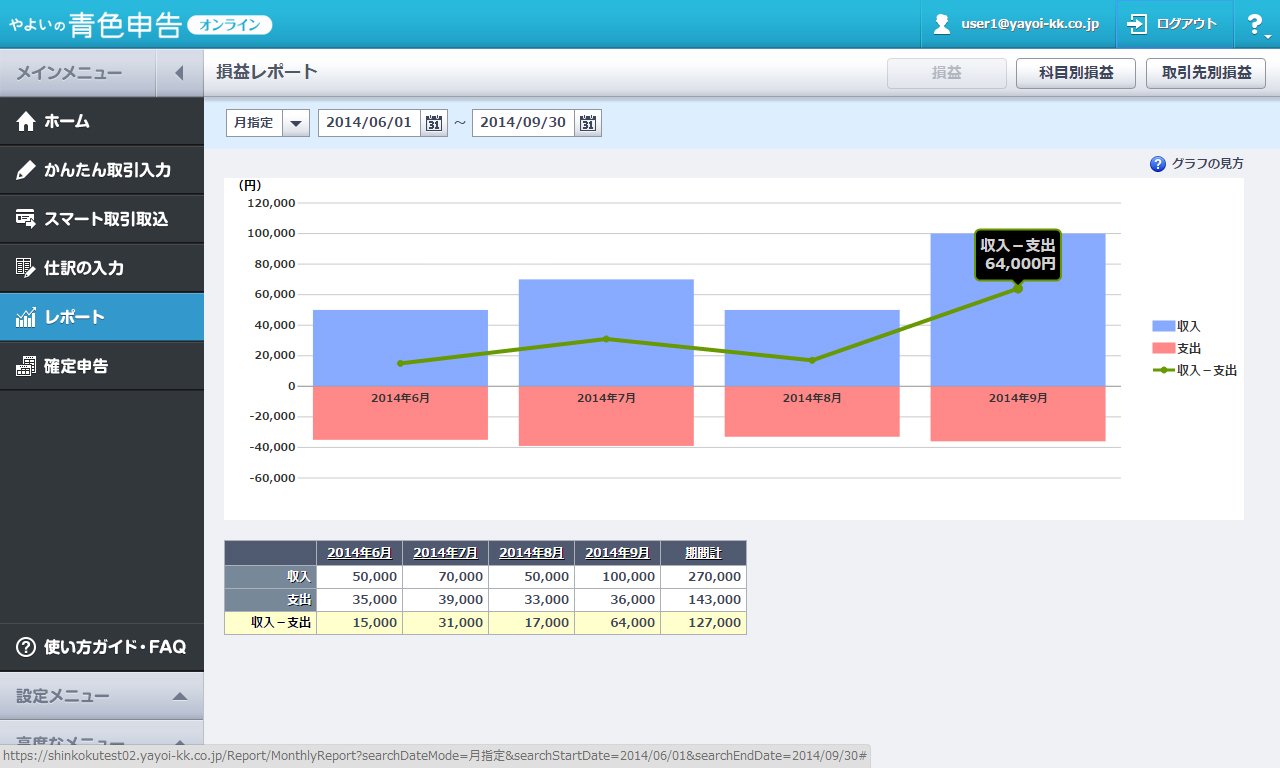Click the user account icon

click(941, 24)
